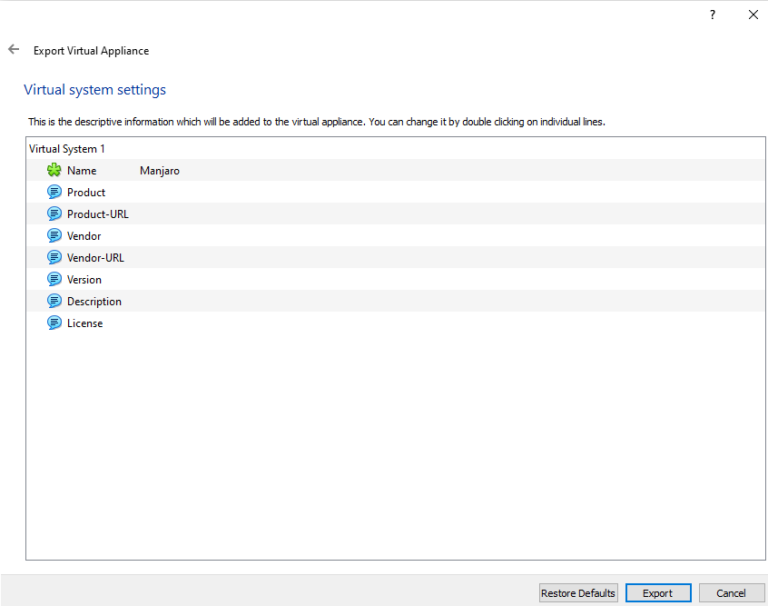Select the Name row label

pyautogui.click(x=82, y=171)
